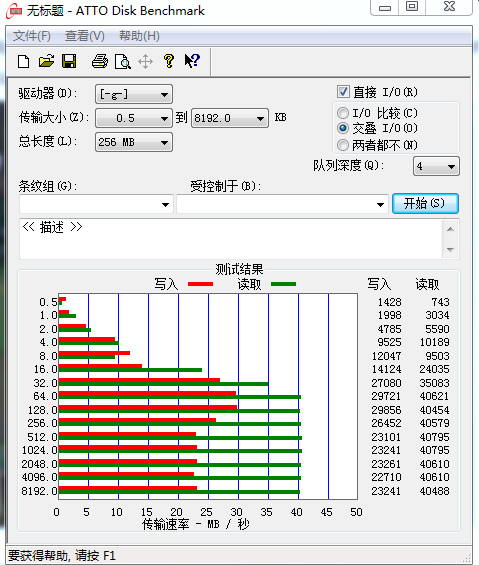Open help with the yellow question mark icon
The height and width of the screenshot is (565, 479).
(169, 61)
